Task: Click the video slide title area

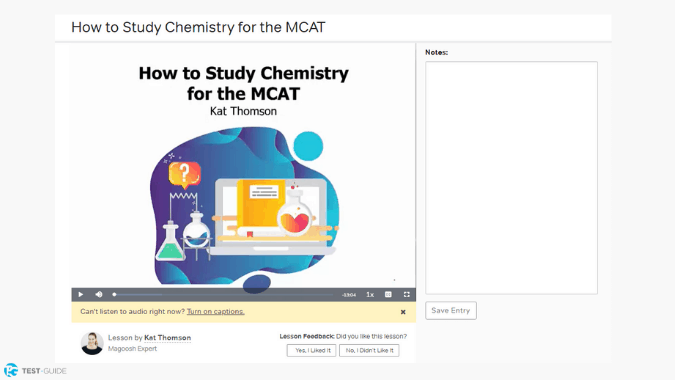Action: tap(244, 83)
